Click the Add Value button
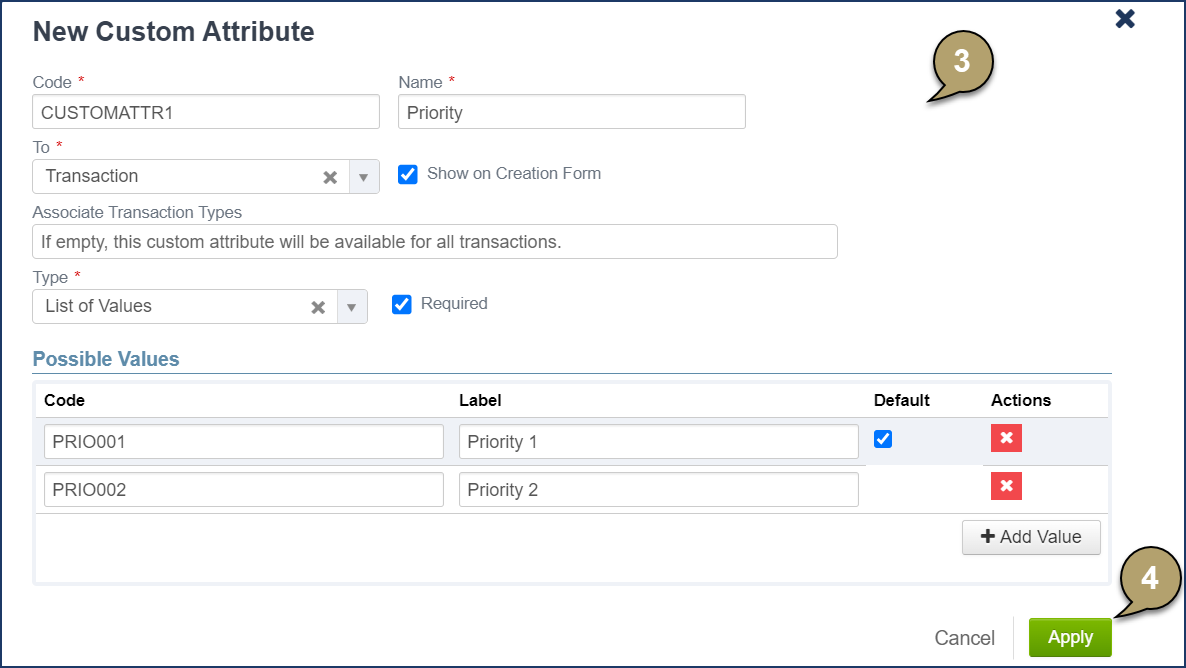 1030,537
